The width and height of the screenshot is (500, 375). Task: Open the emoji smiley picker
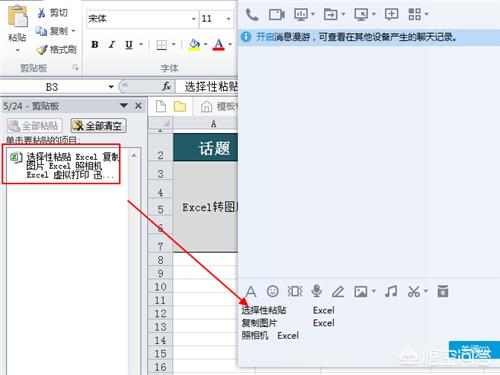tap(273, 291)
